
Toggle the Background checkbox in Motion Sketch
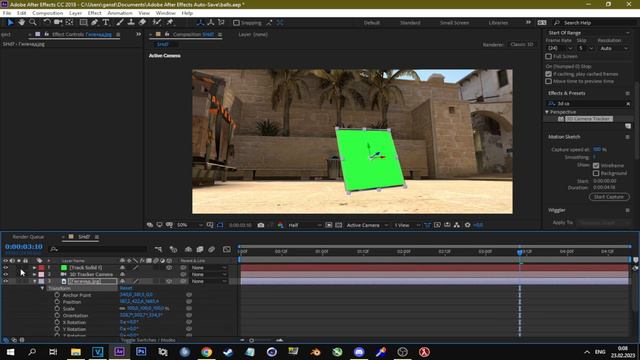tap(596, 173)
